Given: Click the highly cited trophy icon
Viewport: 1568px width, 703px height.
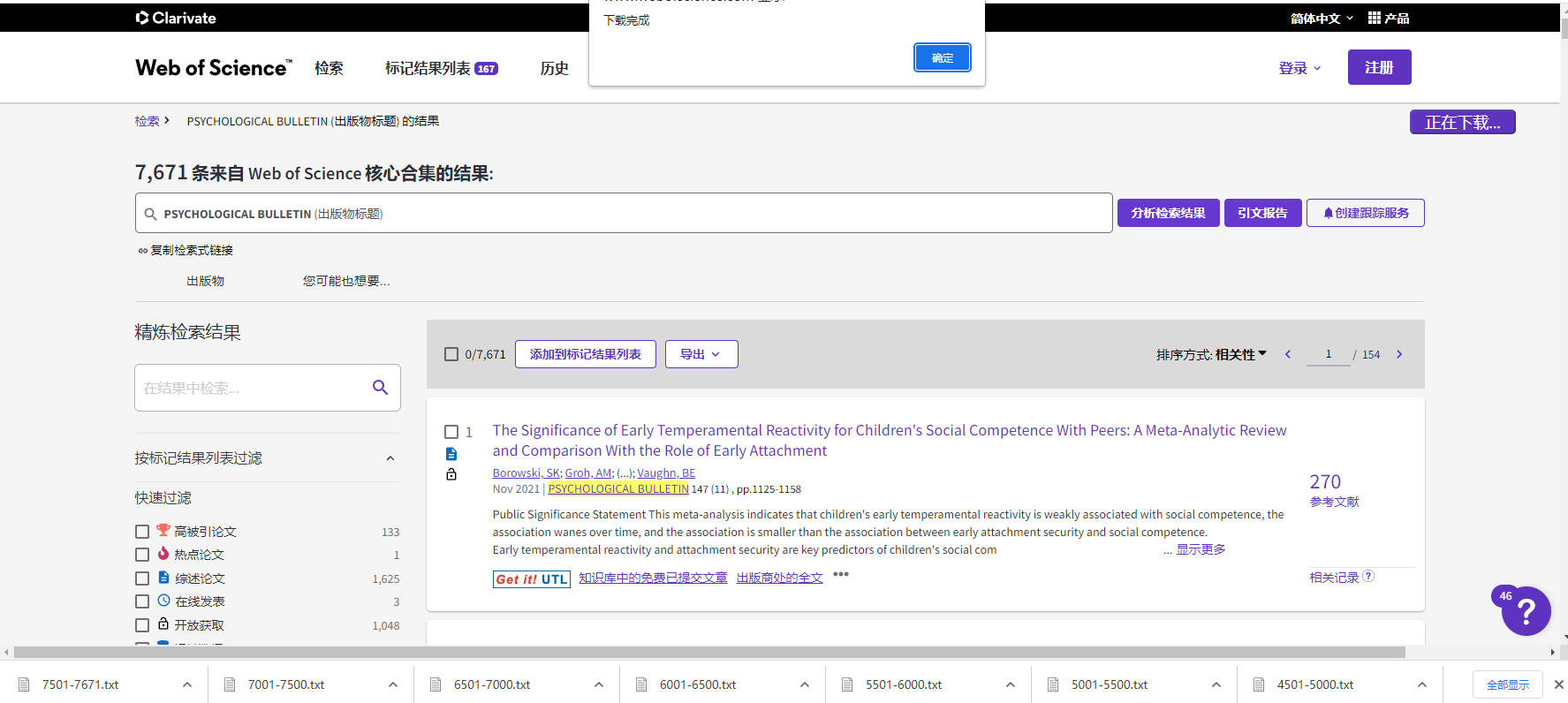Looking at the screenshot, I should pyautogui.click(x=163, y=531).
